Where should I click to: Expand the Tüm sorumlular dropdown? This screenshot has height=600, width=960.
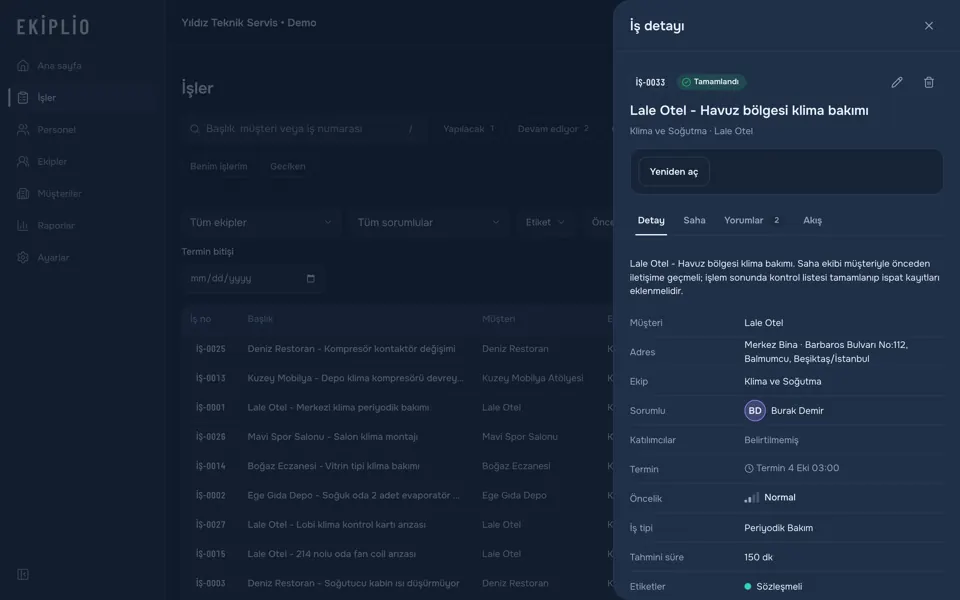tap(429, 222)
